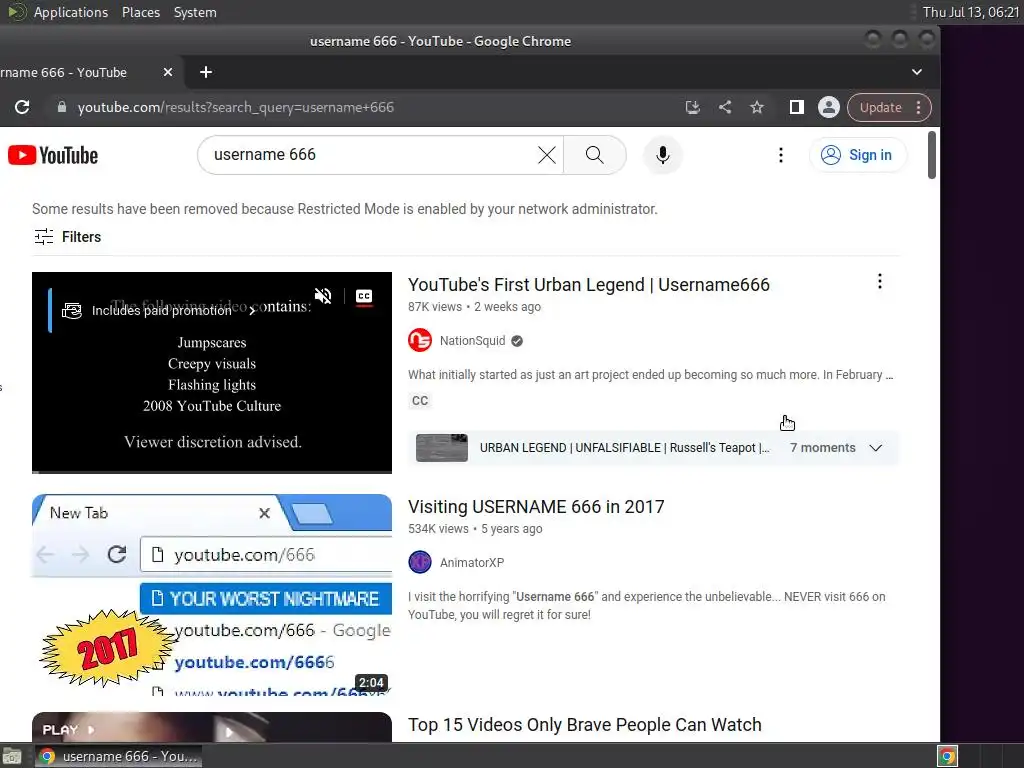Screen dimensions: 1024x768
Task: Click the Chrome taskbar entry 'username 666 - You...'
Action: click(118, 756)
